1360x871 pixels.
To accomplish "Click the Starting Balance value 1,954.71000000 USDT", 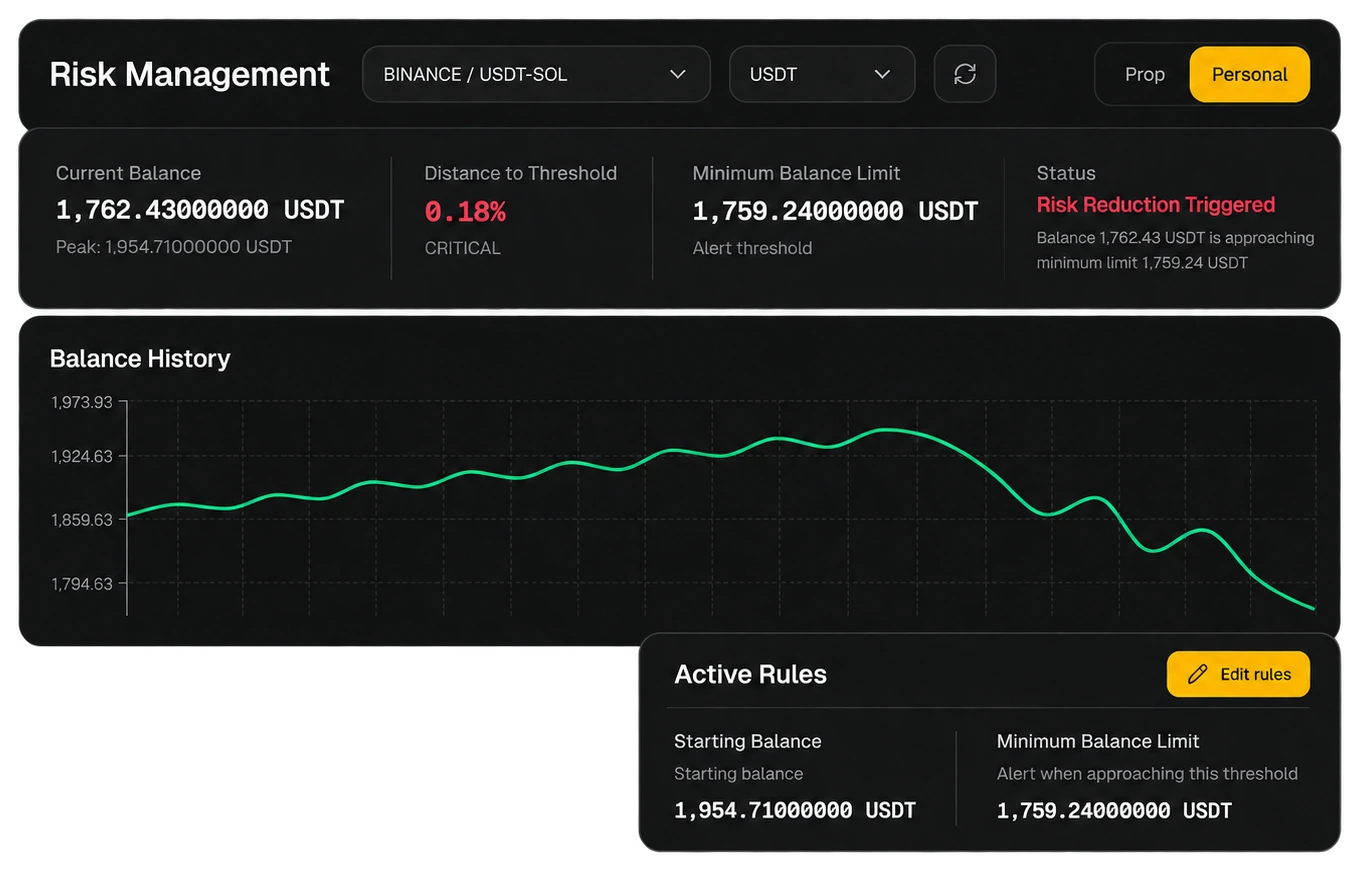I will [x=795, y=810].
